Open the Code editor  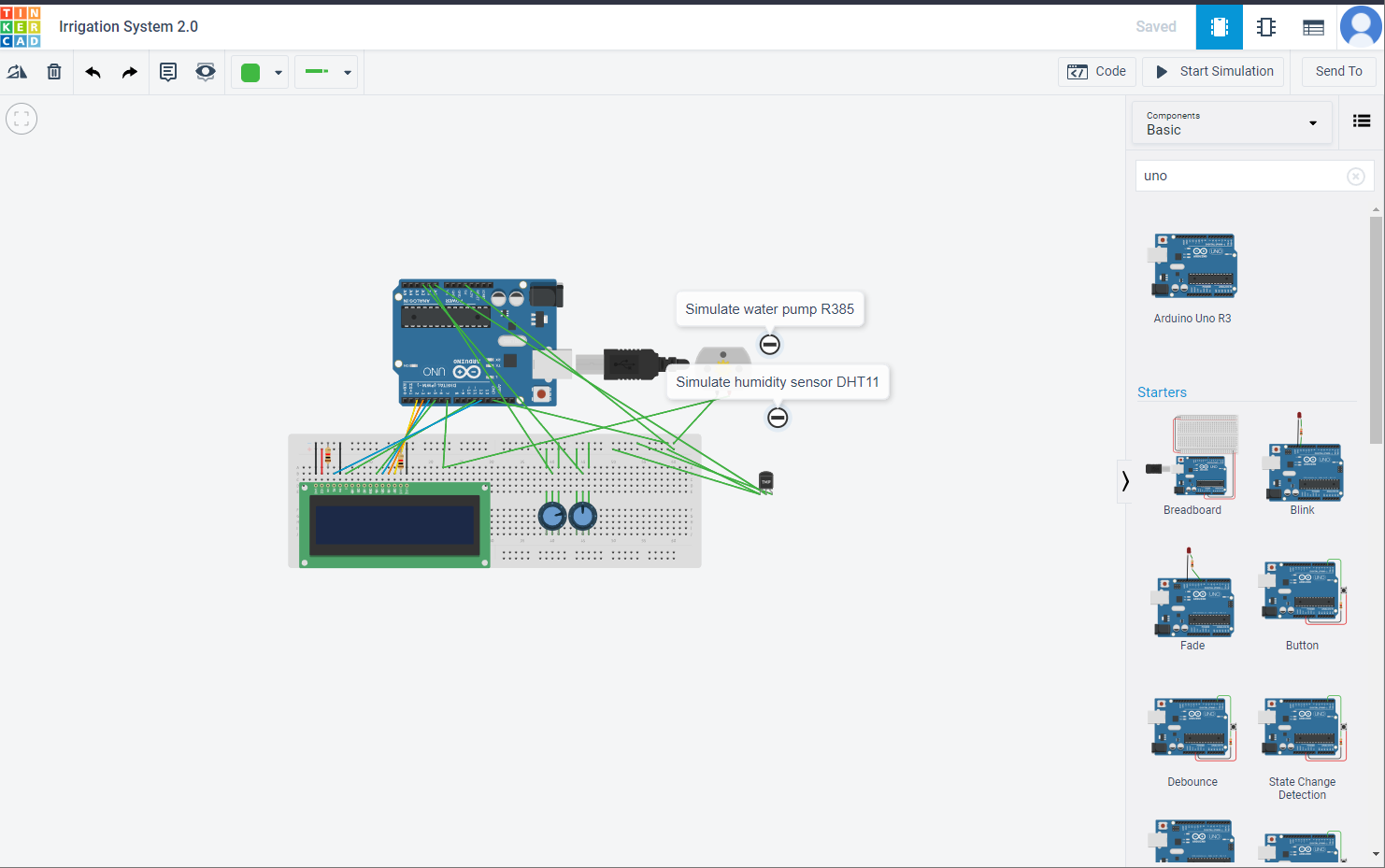pos(1097,72)
